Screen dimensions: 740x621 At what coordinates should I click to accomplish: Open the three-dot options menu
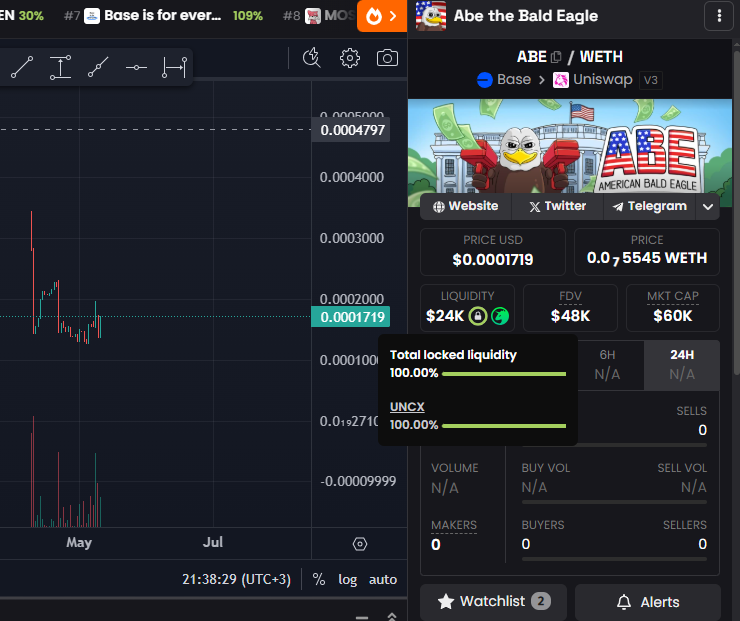[719, 16]
